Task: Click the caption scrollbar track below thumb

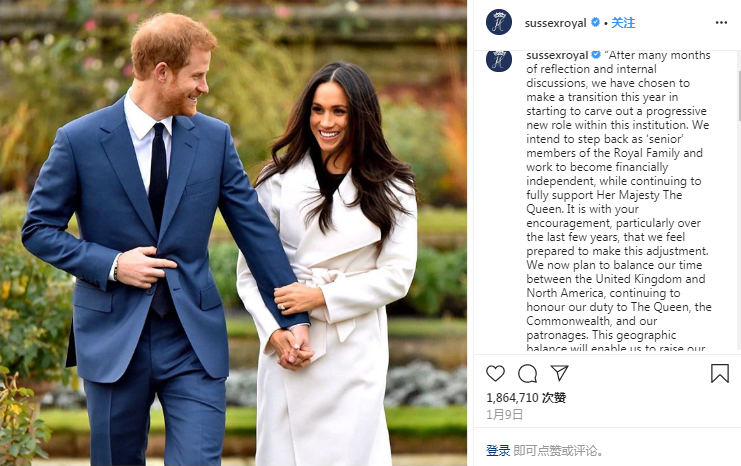Action: 739,236
